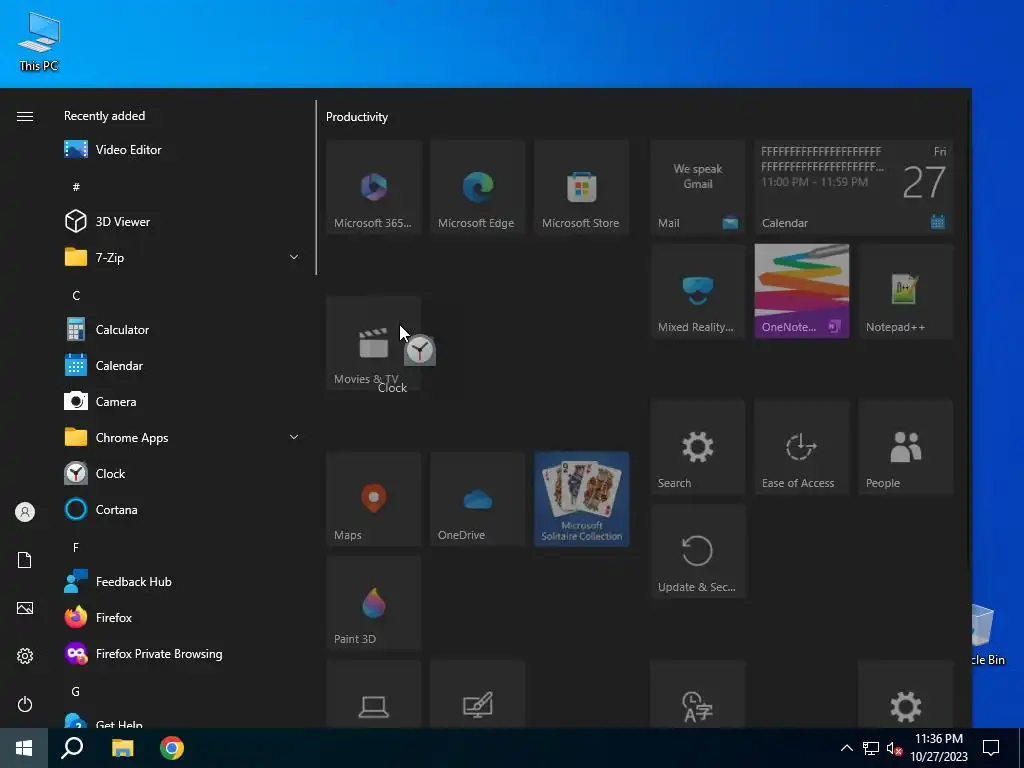1024x768 pixels.
Task: Open Calendar in the app list
Action: 183,366
